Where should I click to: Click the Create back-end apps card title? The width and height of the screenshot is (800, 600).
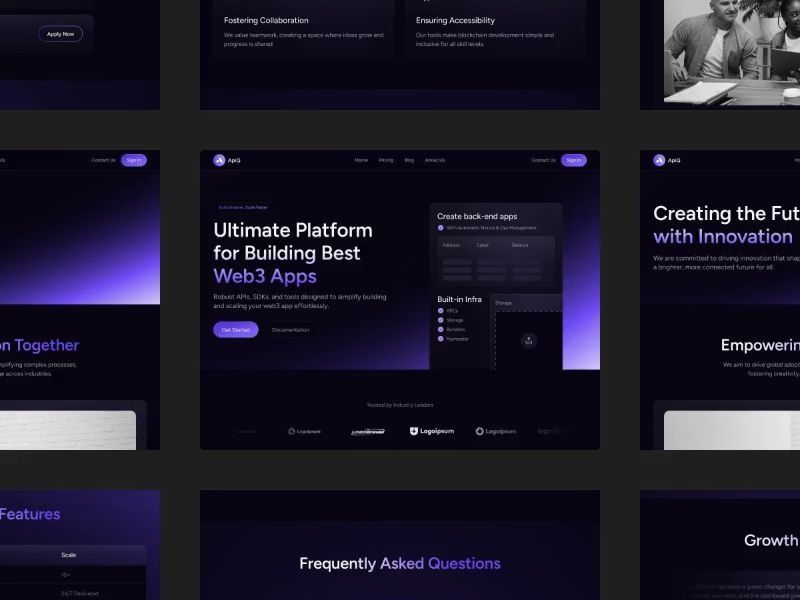(477, 216)
